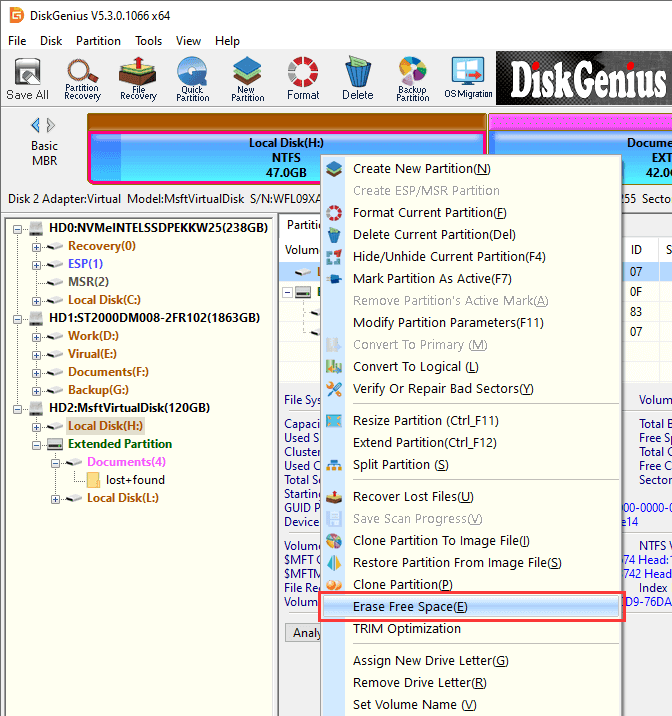Viewport: 672px width, 716px height.
Task: Choose Resize Partition in the context menu
Action: tap(425, 421)
